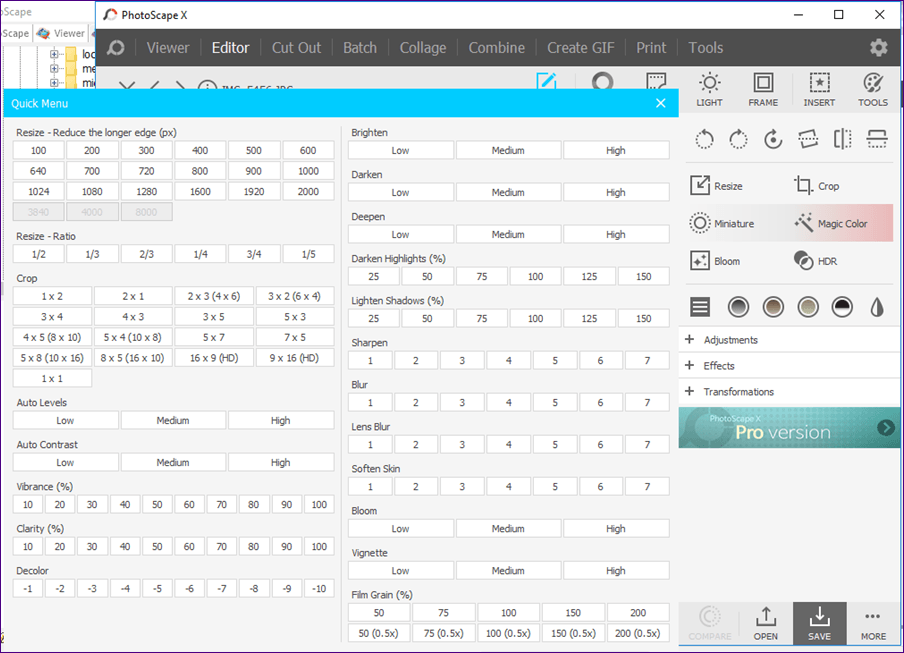Switch to the Cut Out tab
904x653 pixels.
tap(296, 48)
